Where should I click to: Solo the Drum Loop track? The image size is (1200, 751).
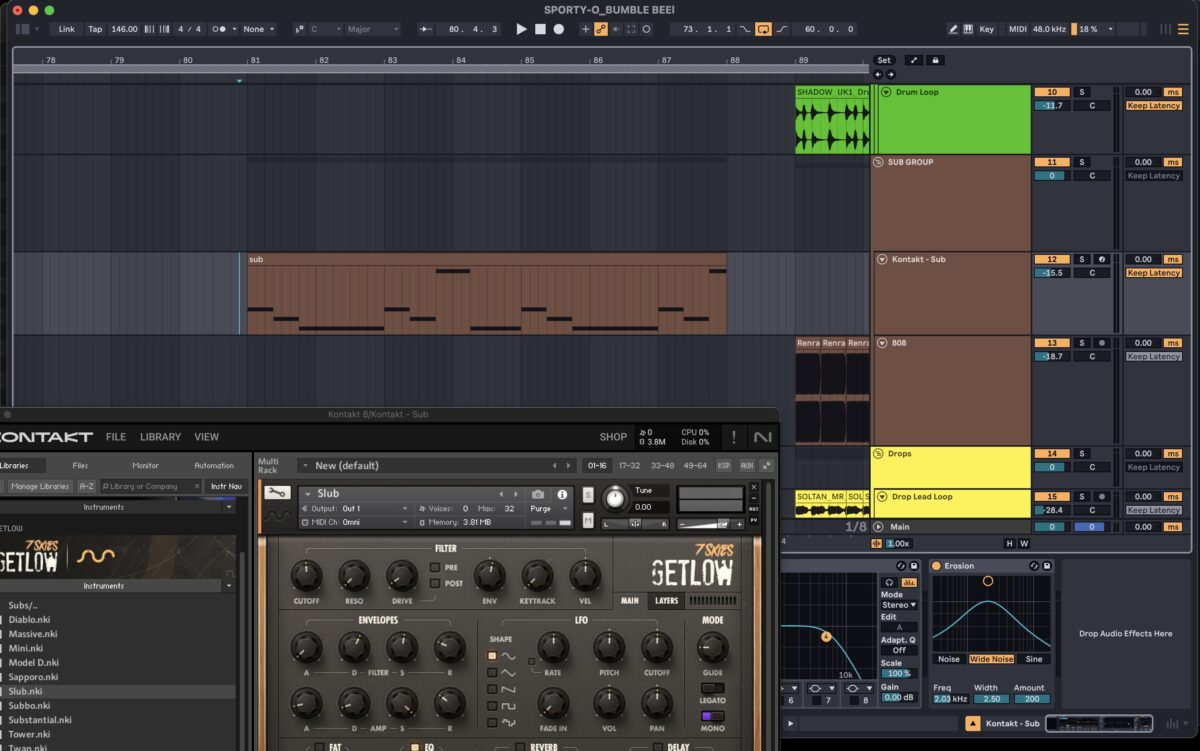(x=1081, y=92)
